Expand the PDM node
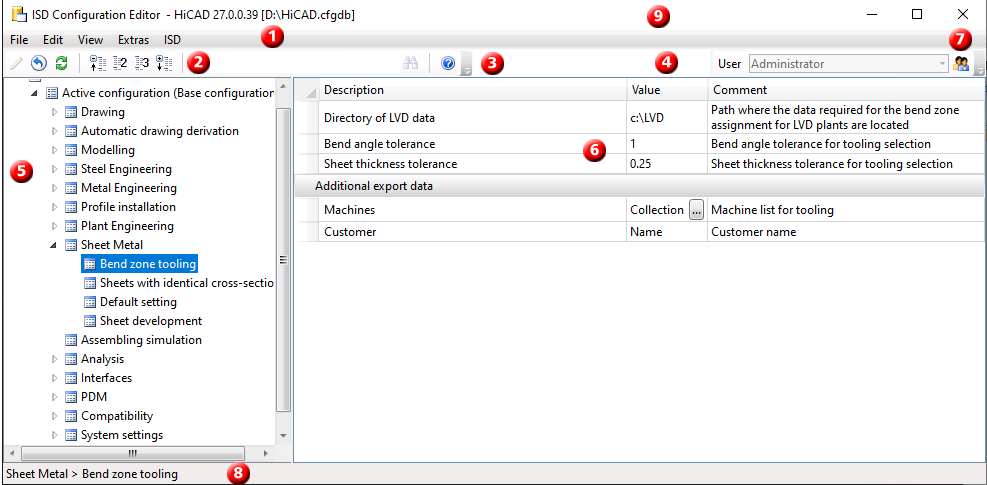 [x=54, y=397]
